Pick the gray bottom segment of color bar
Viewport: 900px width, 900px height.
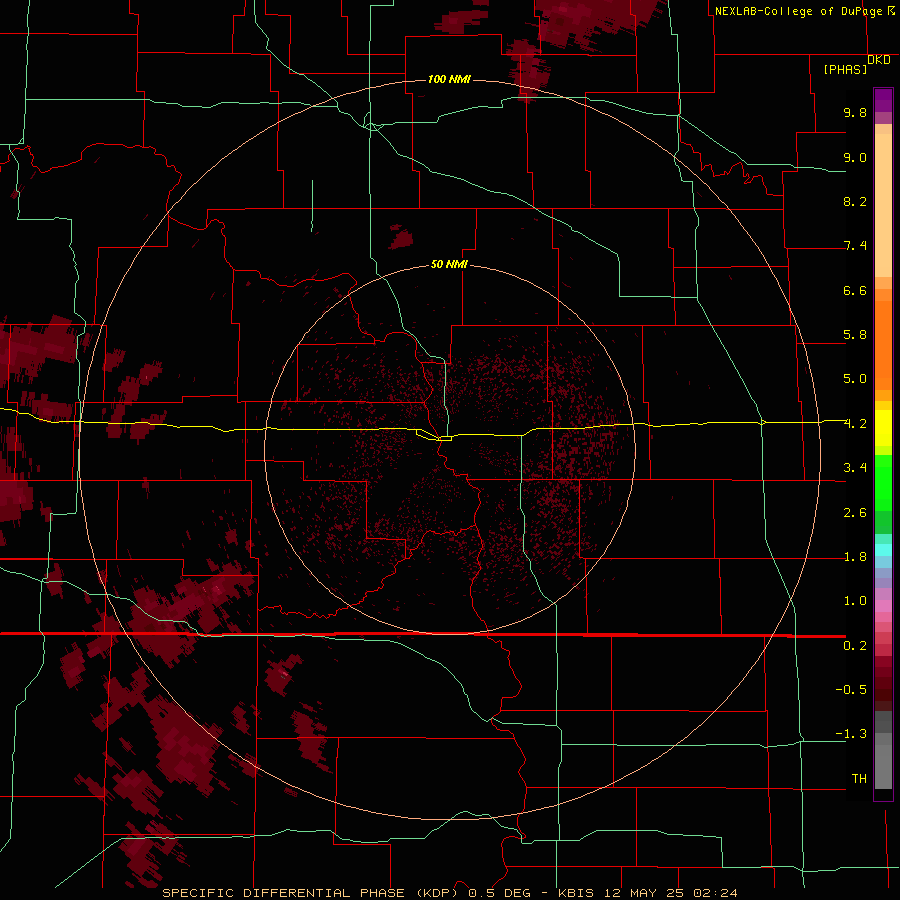[883, 763]
